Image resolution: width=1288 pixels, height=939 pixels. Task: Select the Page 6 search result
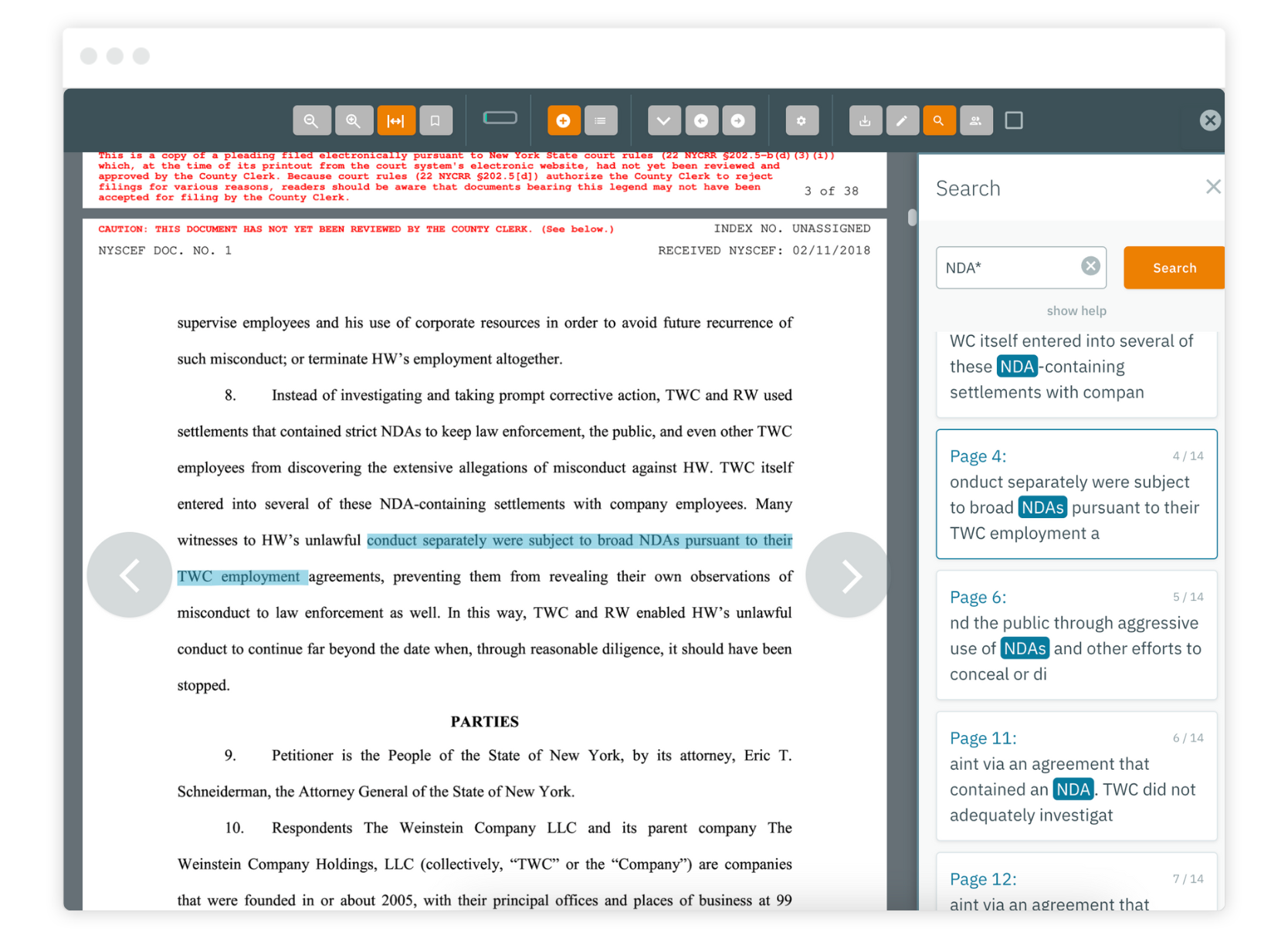pos(1076,636)
